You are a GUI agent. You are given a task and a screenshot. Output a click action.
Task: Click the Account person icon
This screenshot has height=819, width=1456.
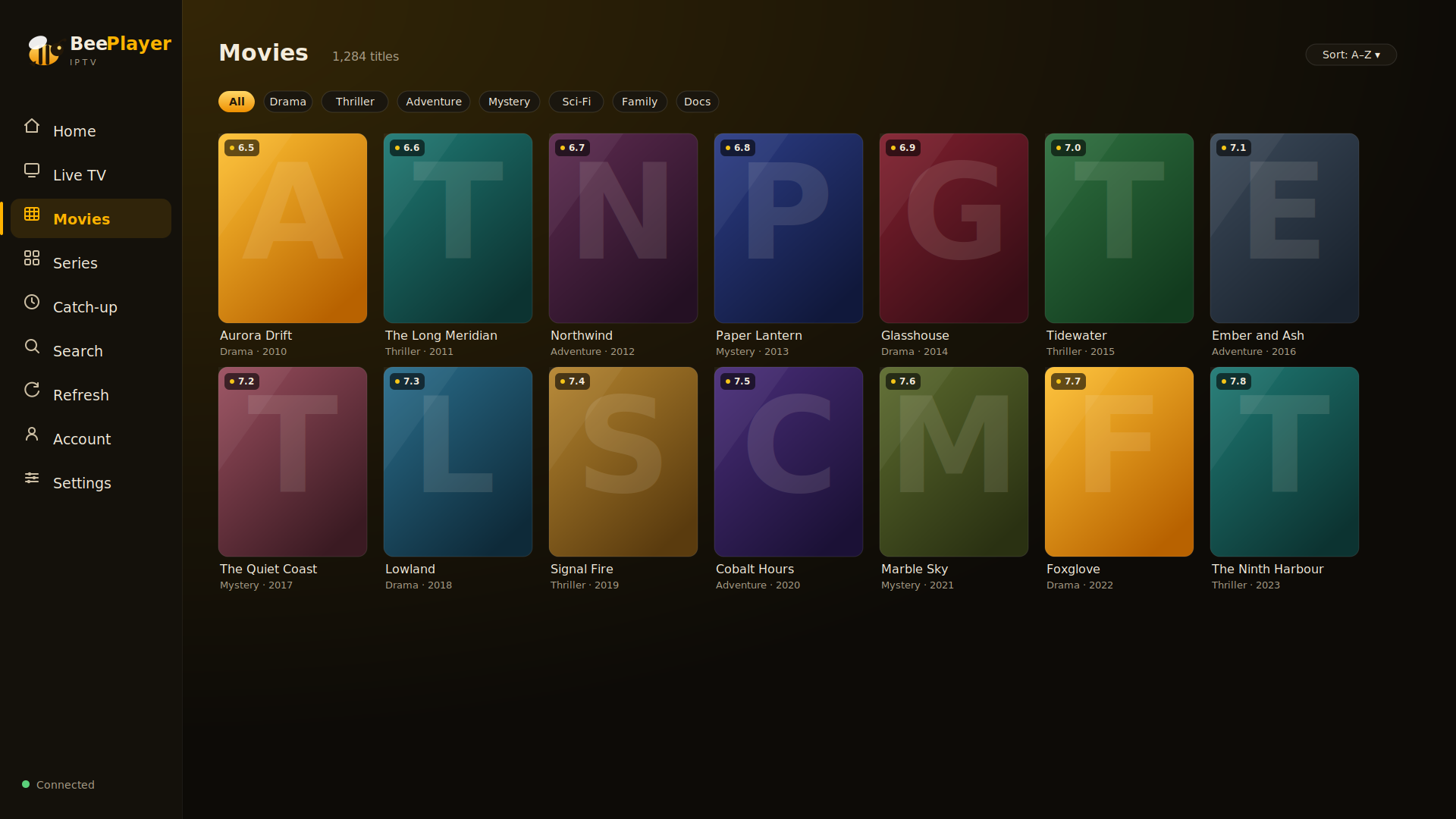(32, 434)
